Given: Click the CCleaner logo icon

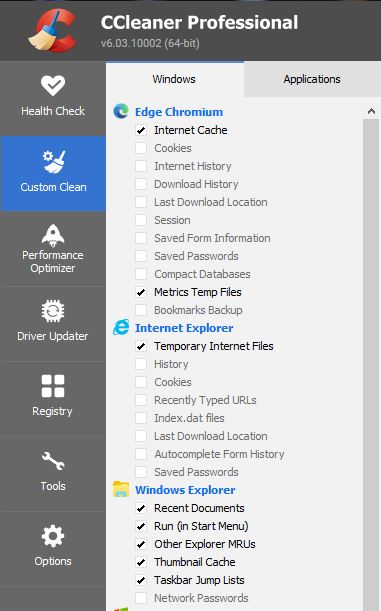Looking at the screenshot, I should click(x=52, y=30).
